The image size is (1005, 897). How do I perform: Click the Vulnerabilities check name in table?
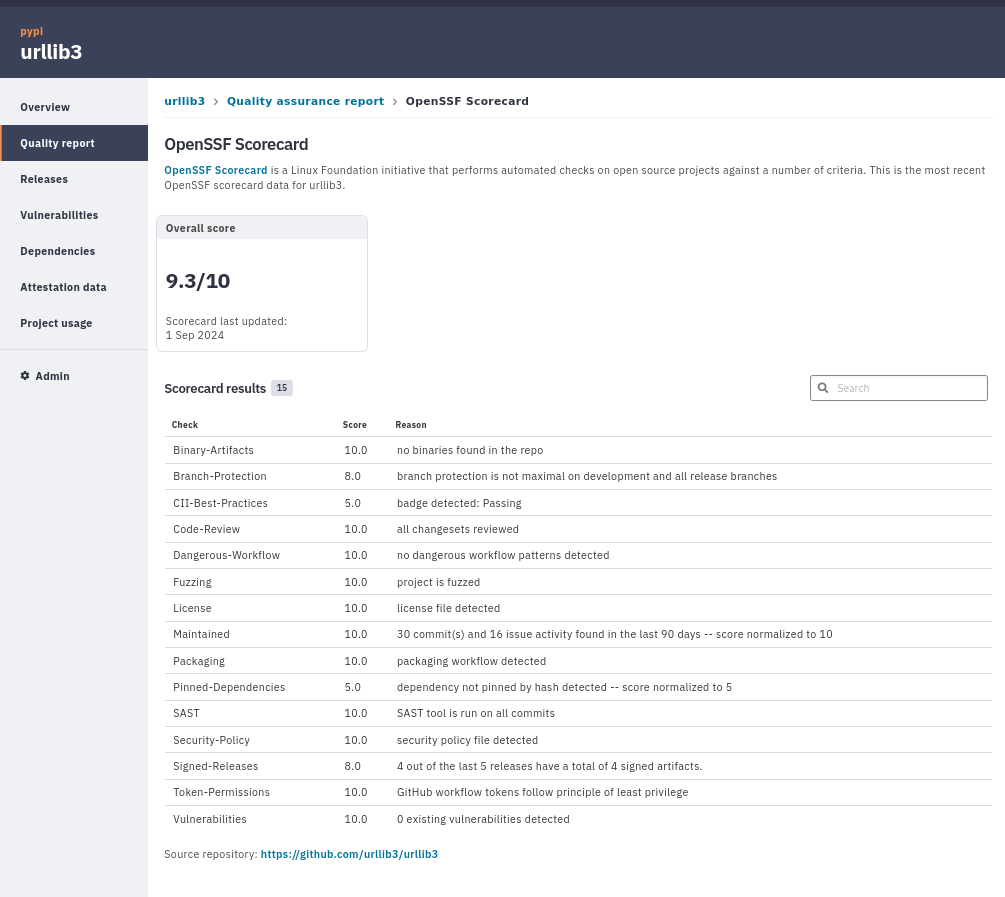pos(210,819)
